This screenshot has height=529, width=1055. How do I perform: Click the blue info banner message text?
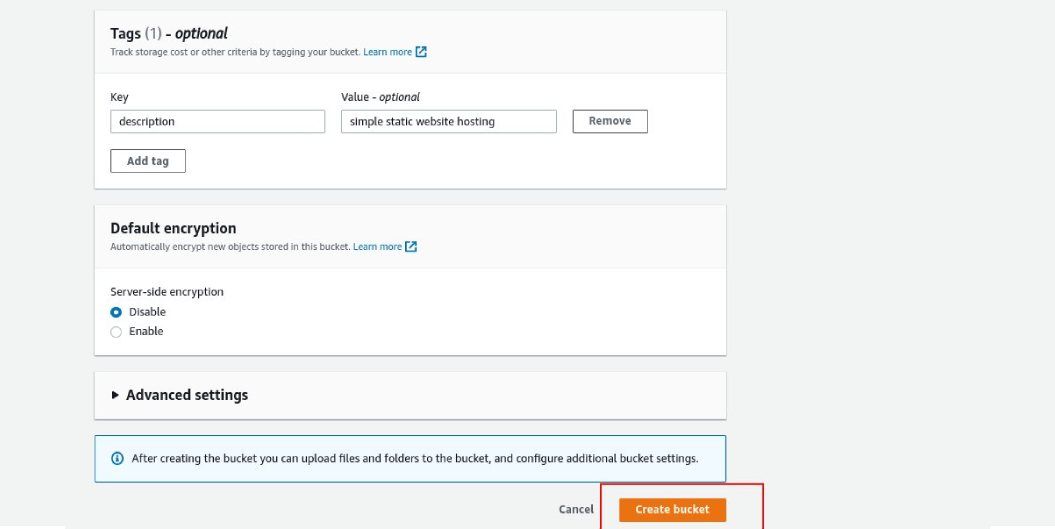coord(414,459)
